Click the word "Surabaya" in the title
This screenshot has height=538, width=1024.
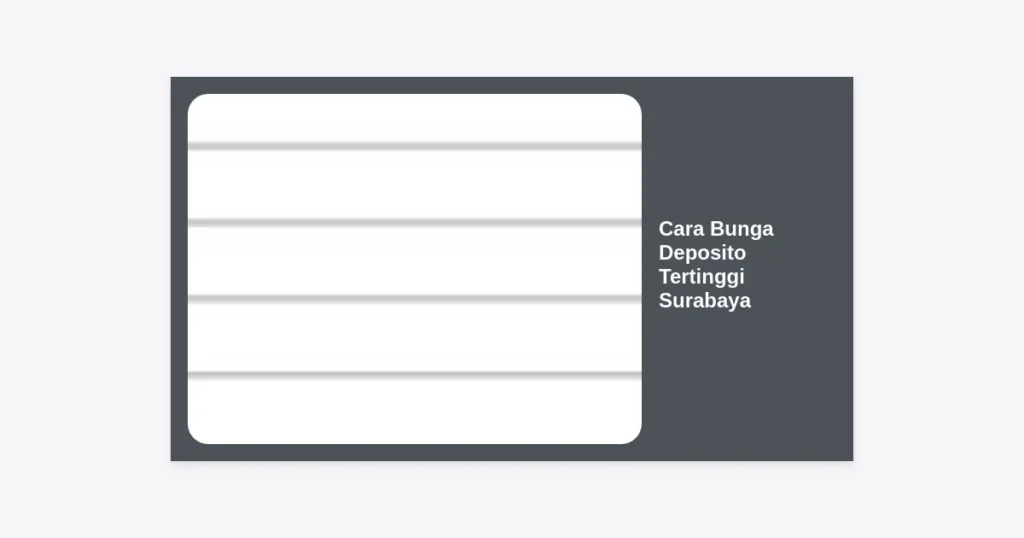pyautogui.click(x=704, y=301)
